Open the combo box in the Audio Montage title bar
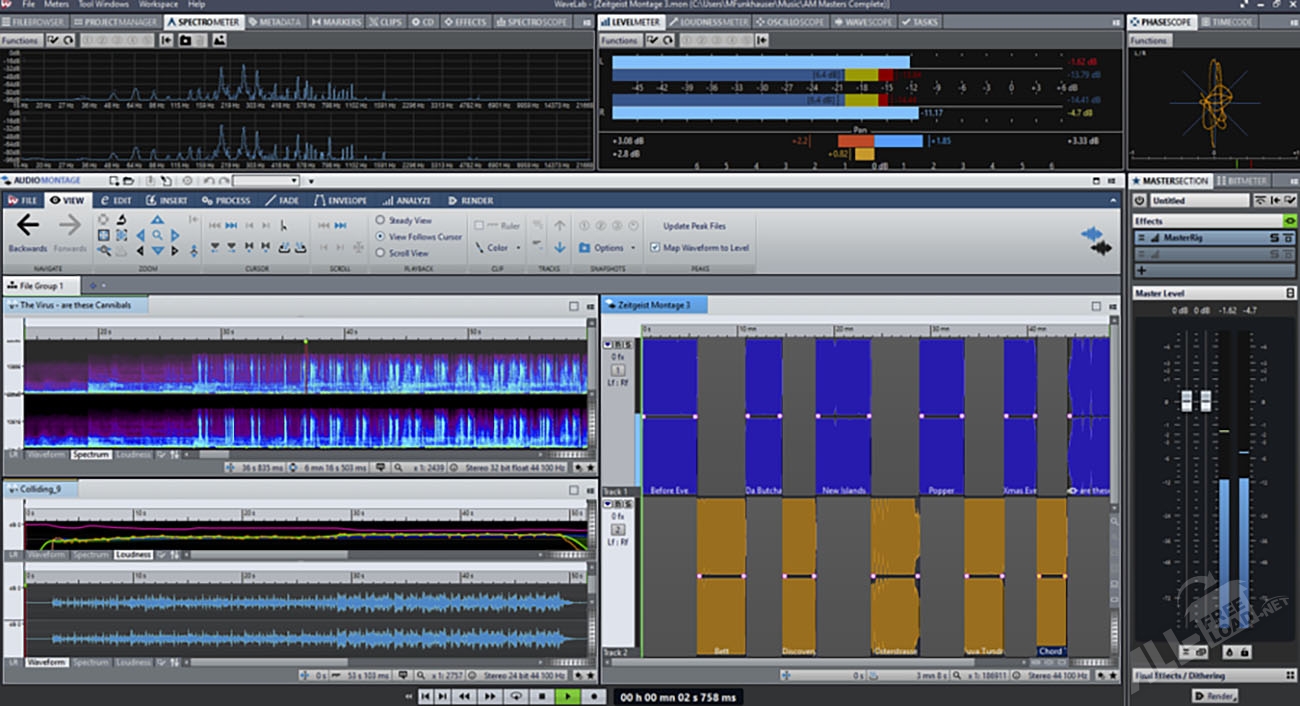 point(266,181)
